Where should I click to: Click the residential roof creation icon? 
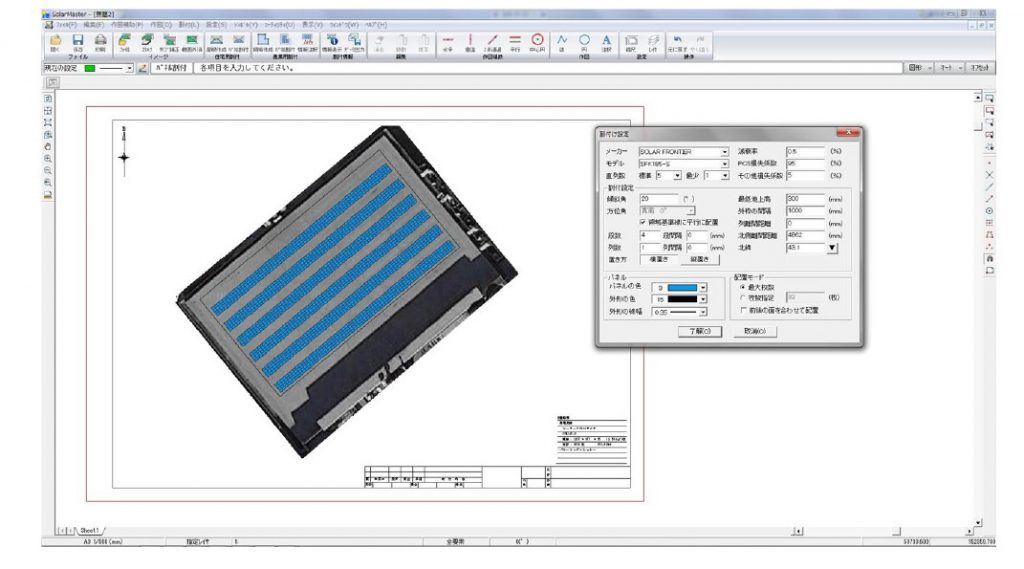point(216,41)
